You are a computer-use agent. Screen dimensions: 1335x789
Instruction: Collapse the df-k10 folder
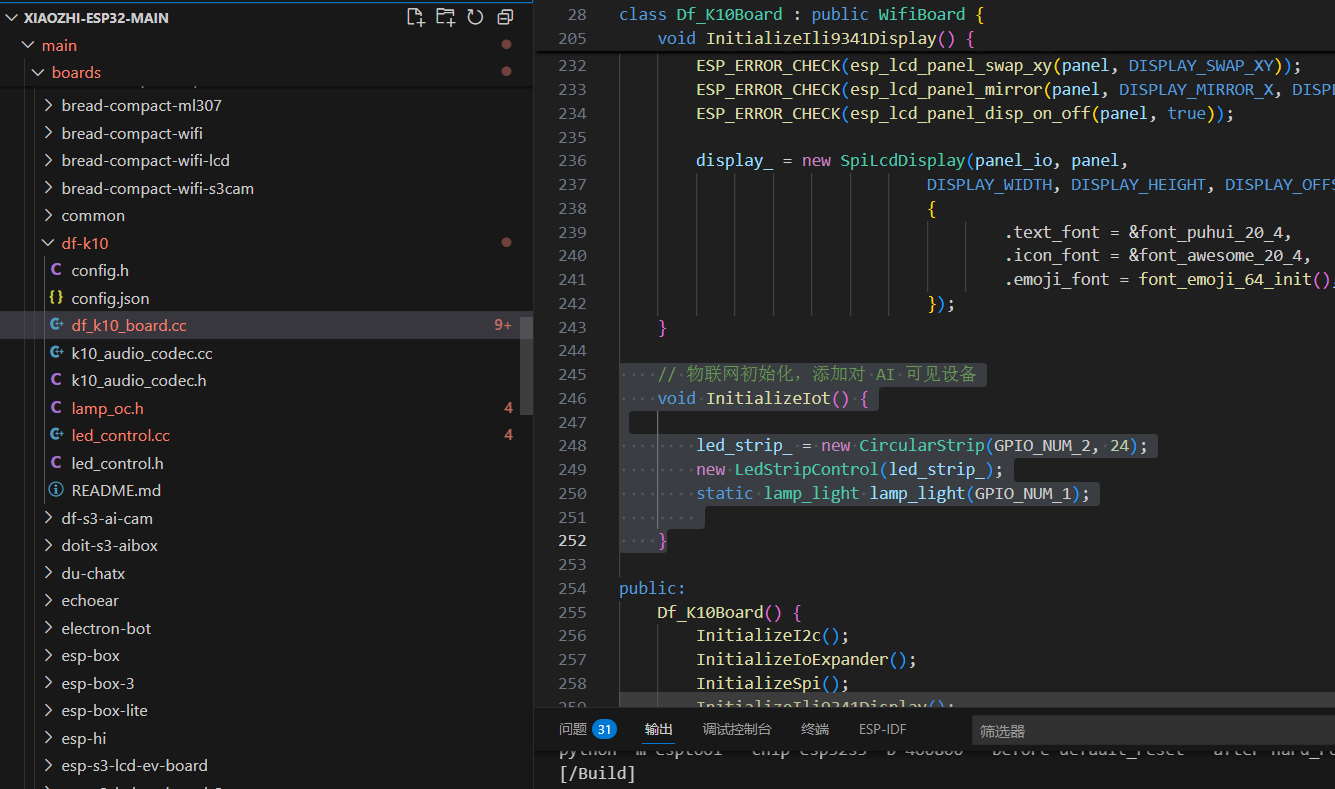50,243
